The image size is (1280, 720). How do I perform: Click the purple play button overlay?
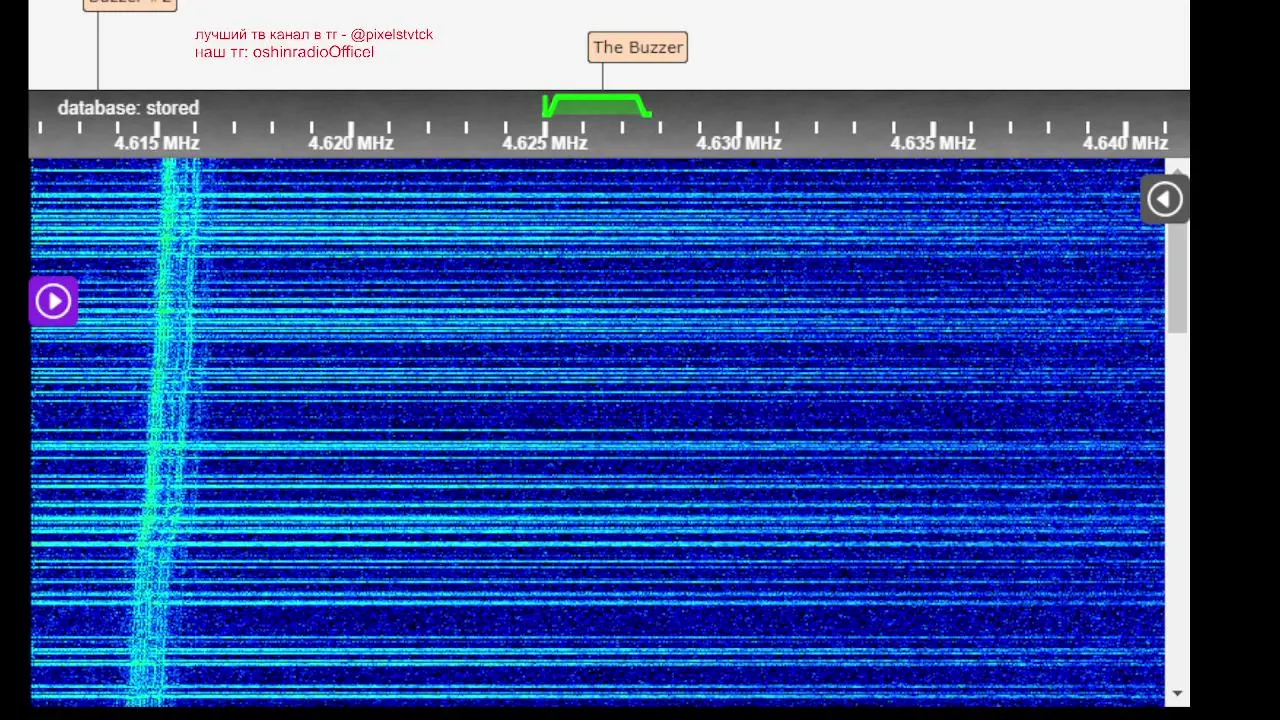click(x=53, y=301)
